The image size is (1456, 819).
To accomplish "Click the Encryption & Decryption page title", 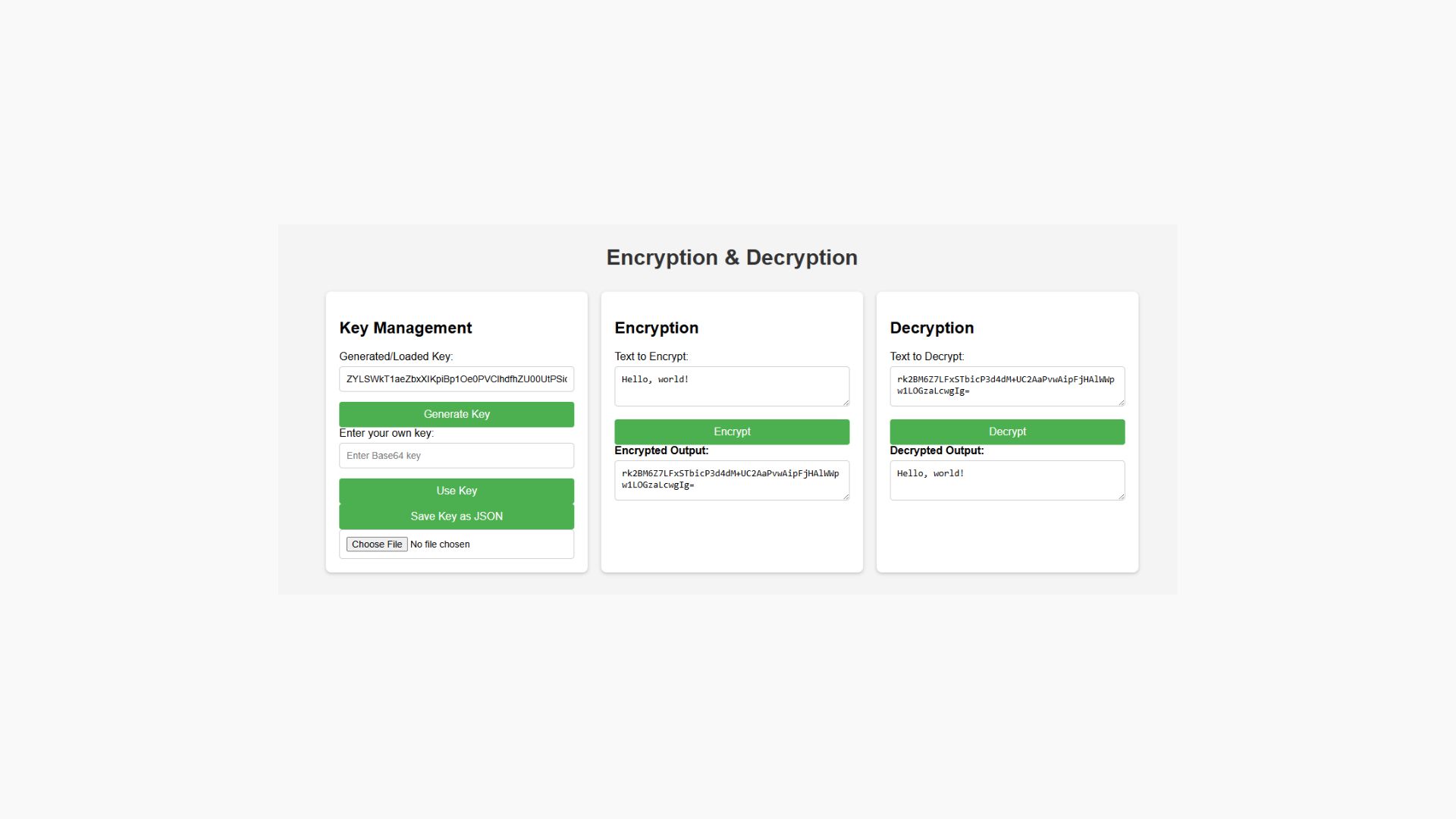I will [732, 257].
